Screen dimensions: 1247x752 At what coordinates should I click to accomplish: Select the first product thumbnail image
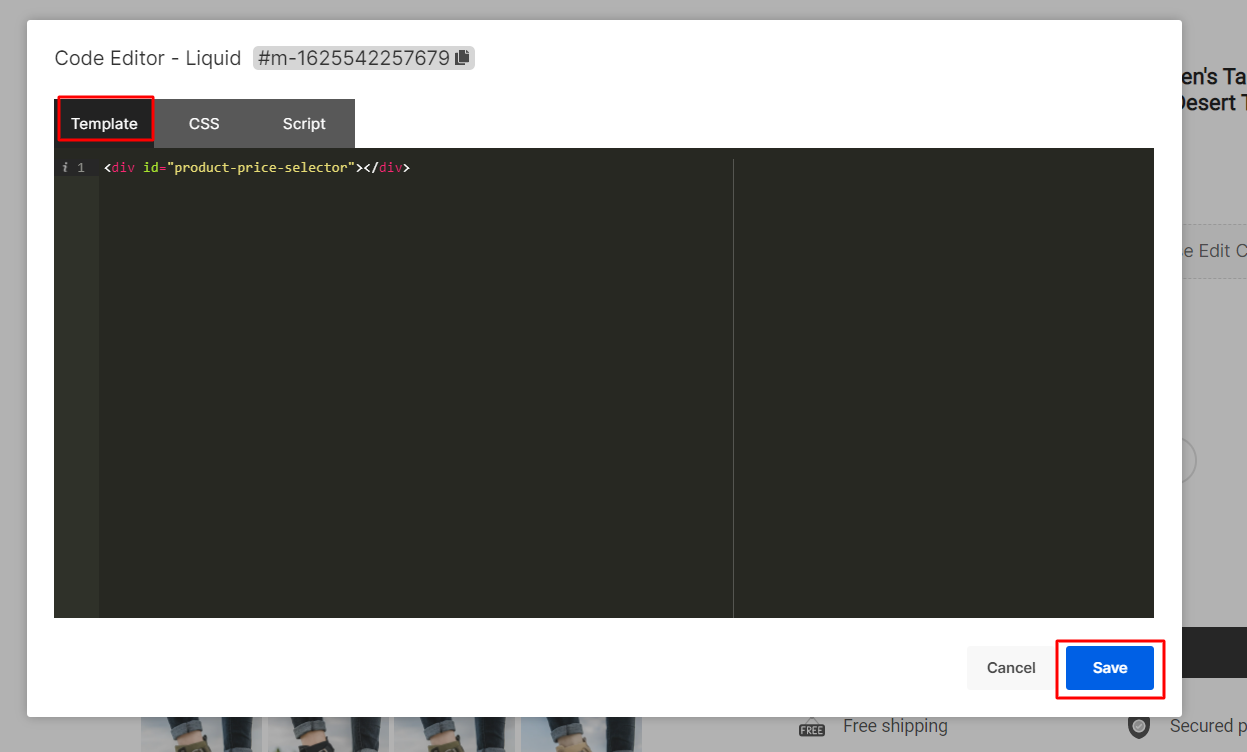click(201, 734)
